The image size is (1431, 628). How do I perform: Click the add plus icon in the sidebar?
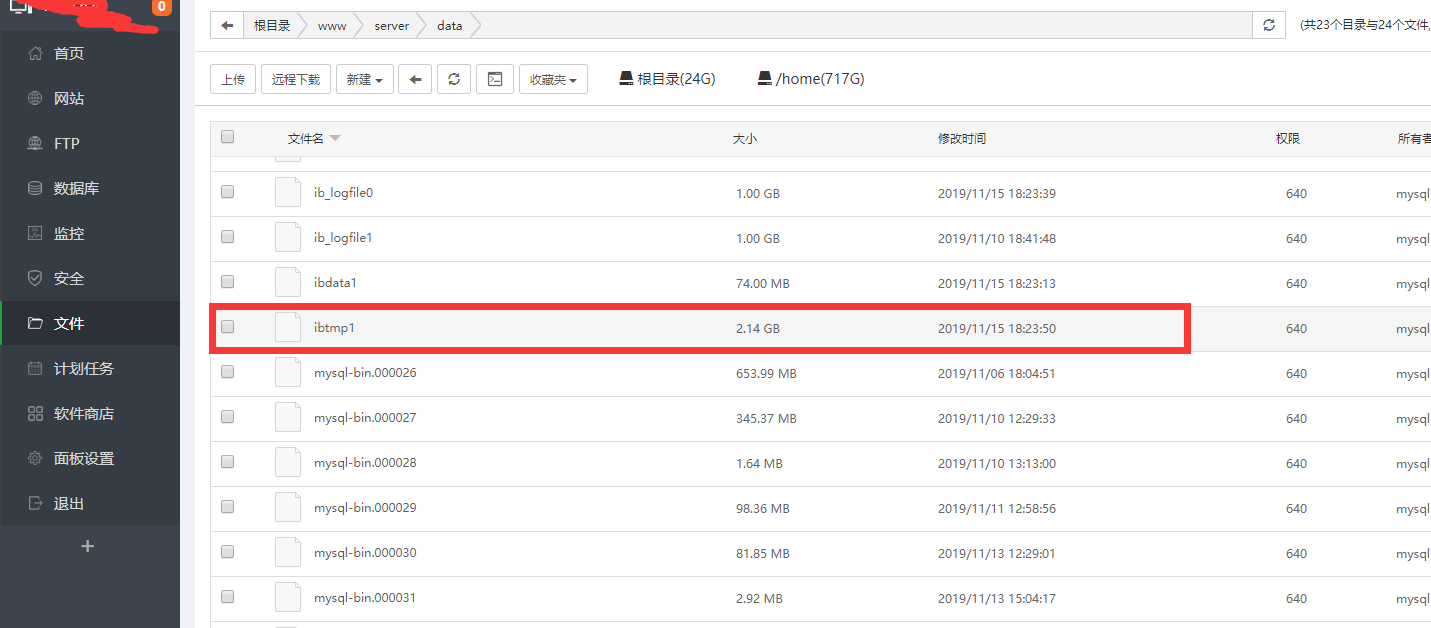click(88, 546)
